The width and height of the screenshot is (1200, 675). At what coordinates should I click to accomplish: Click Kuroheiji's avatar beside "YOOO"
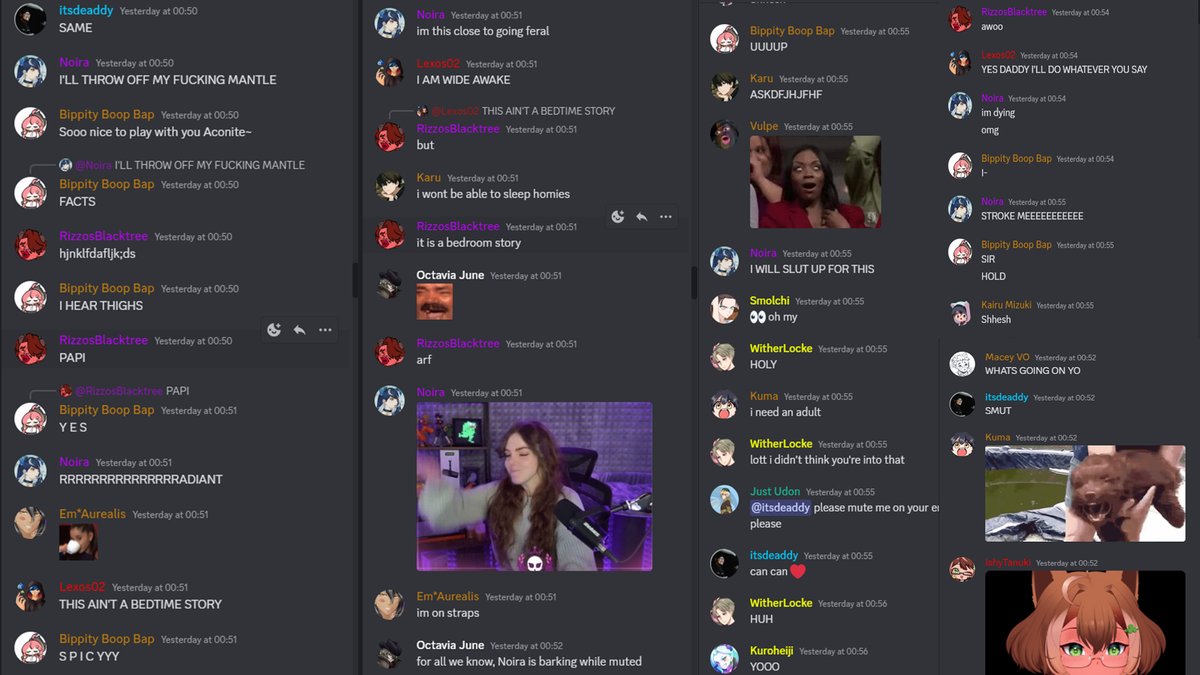[x=724, y=658]
